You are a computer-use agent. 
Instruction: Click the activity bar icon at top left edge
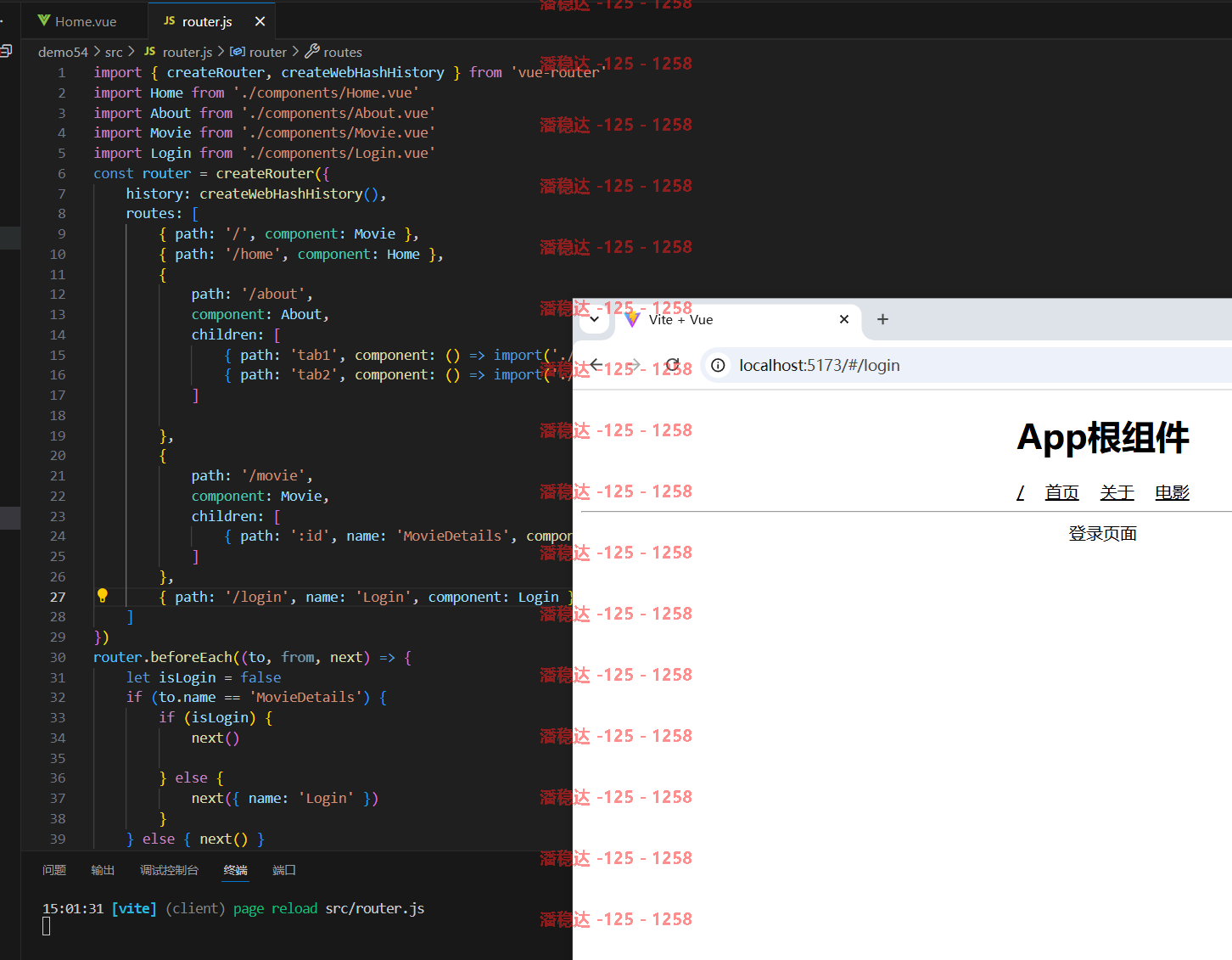(x=6, y=51)
